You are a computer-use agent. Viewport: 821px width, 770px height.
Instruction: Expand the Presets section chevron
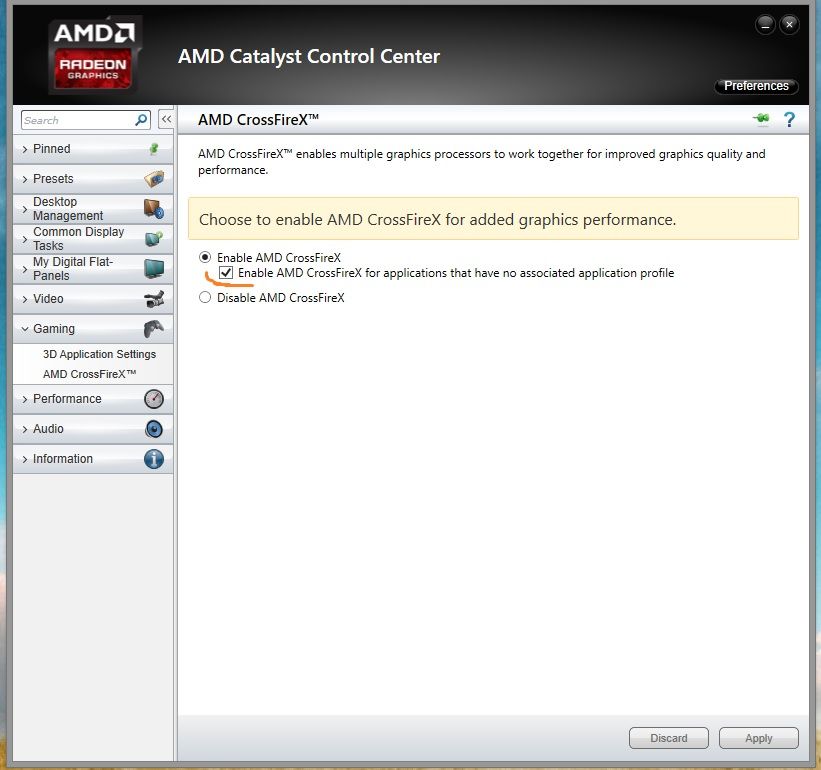25,179
